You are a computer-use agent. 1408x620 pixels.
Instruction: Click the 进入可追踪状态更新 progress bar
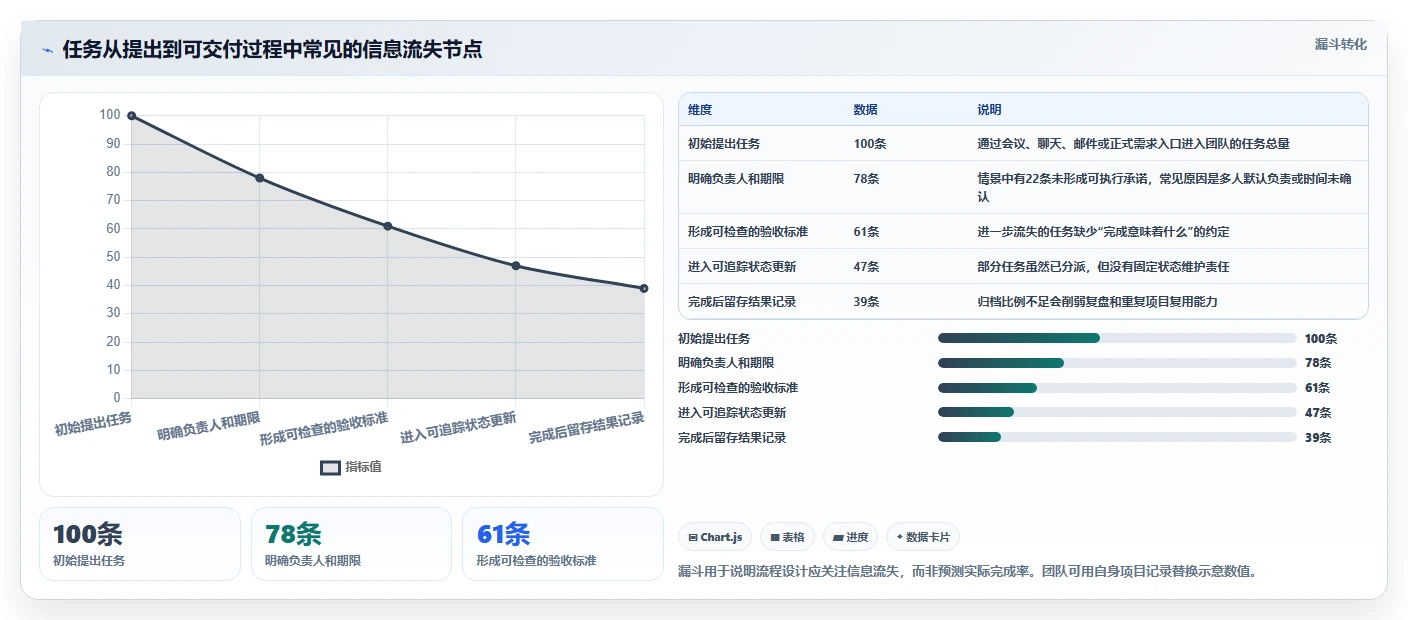1117,412
